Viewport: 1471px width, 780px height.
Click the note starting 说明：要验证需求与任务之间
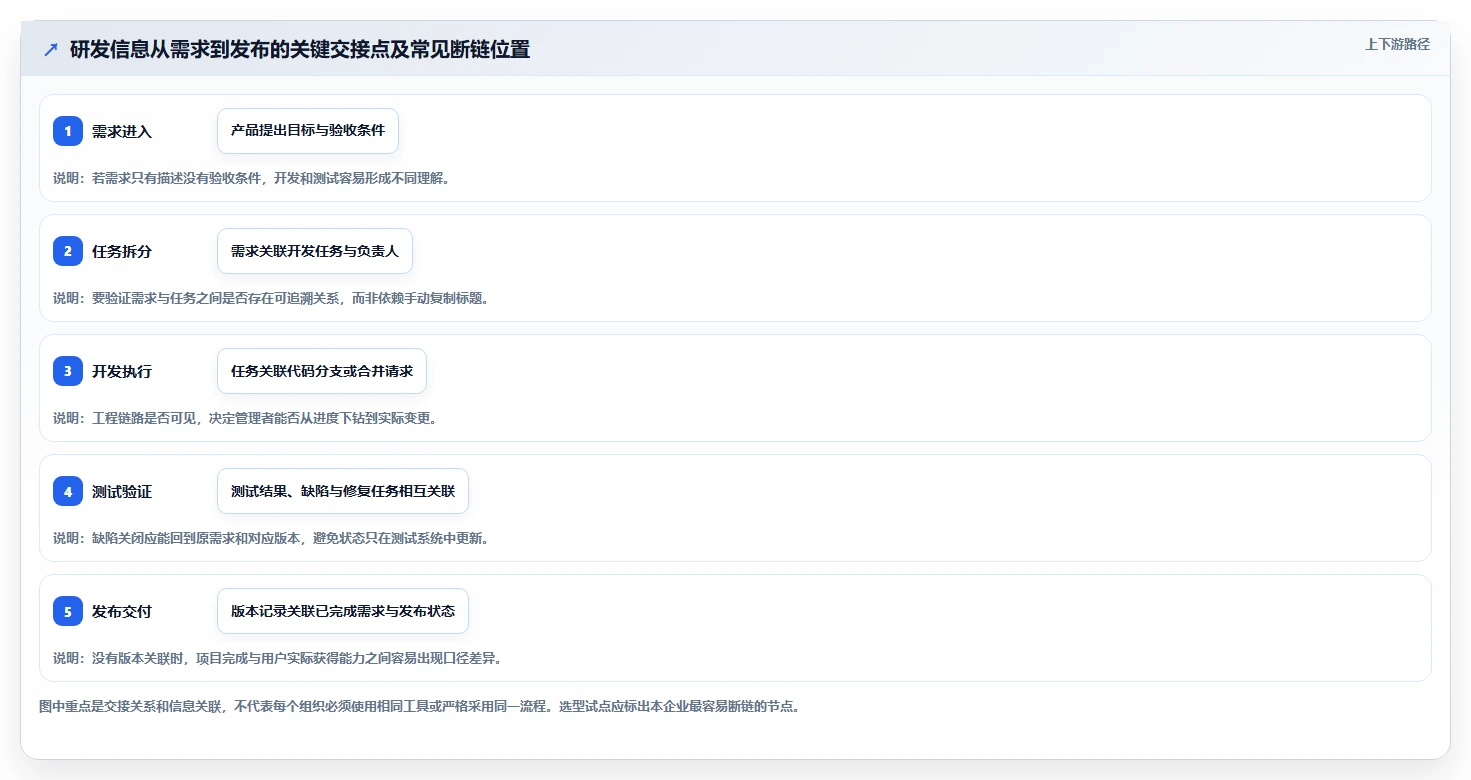click(x=271, y=298)
